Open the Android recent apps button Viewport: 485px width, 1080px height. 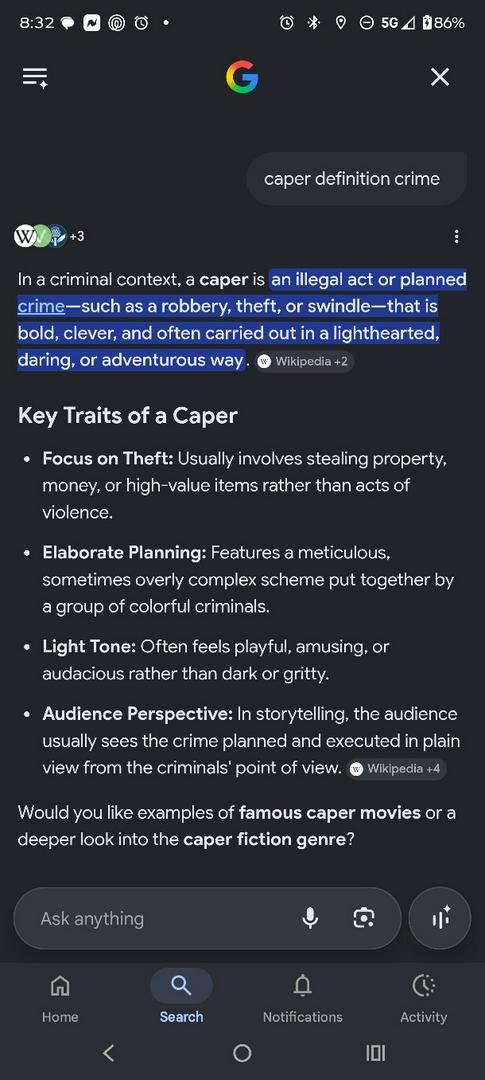tap(375, 1052)
